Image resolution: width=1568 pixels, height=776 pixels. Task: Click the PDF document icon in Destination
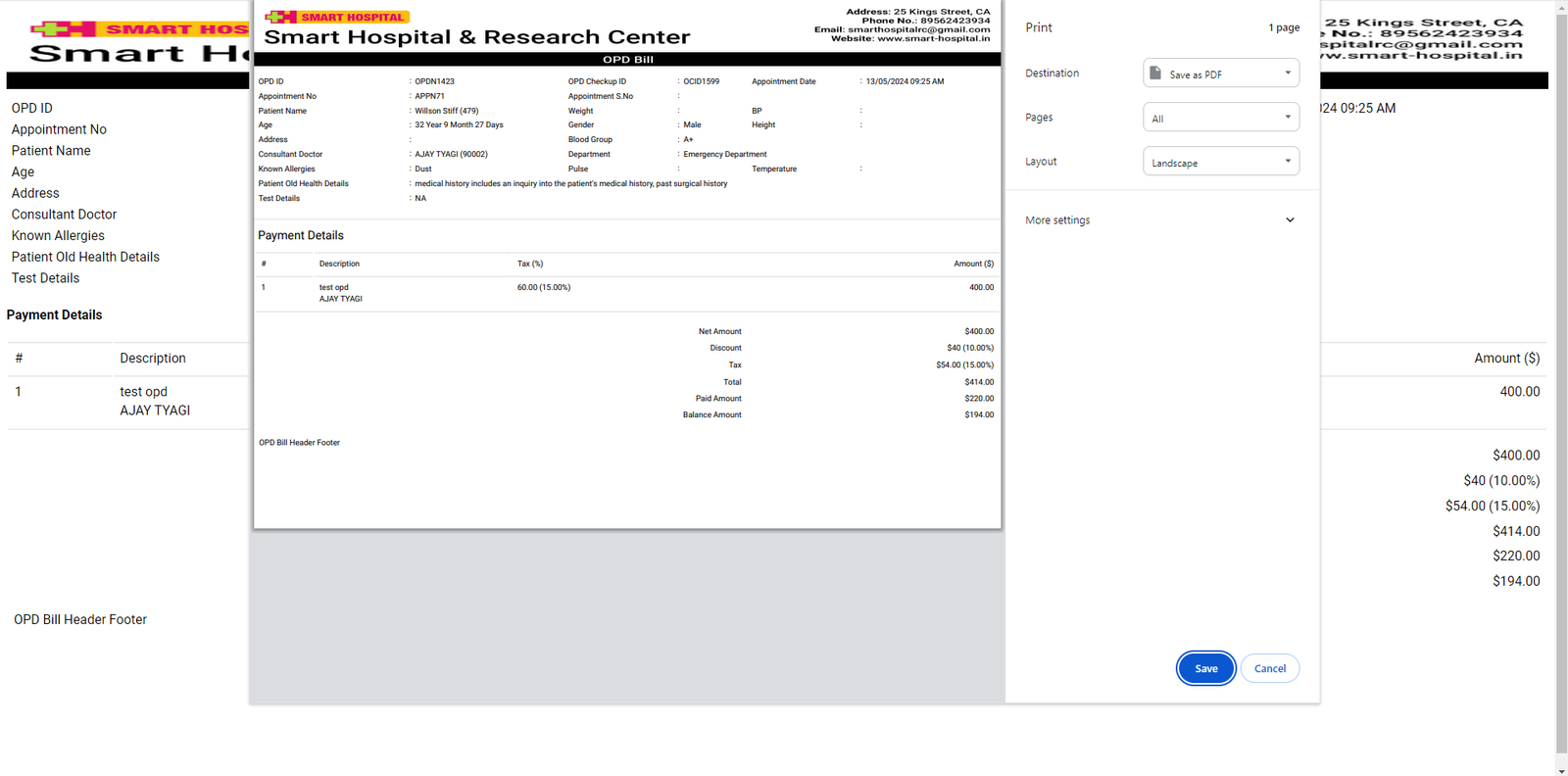(x=1155, y=73)
